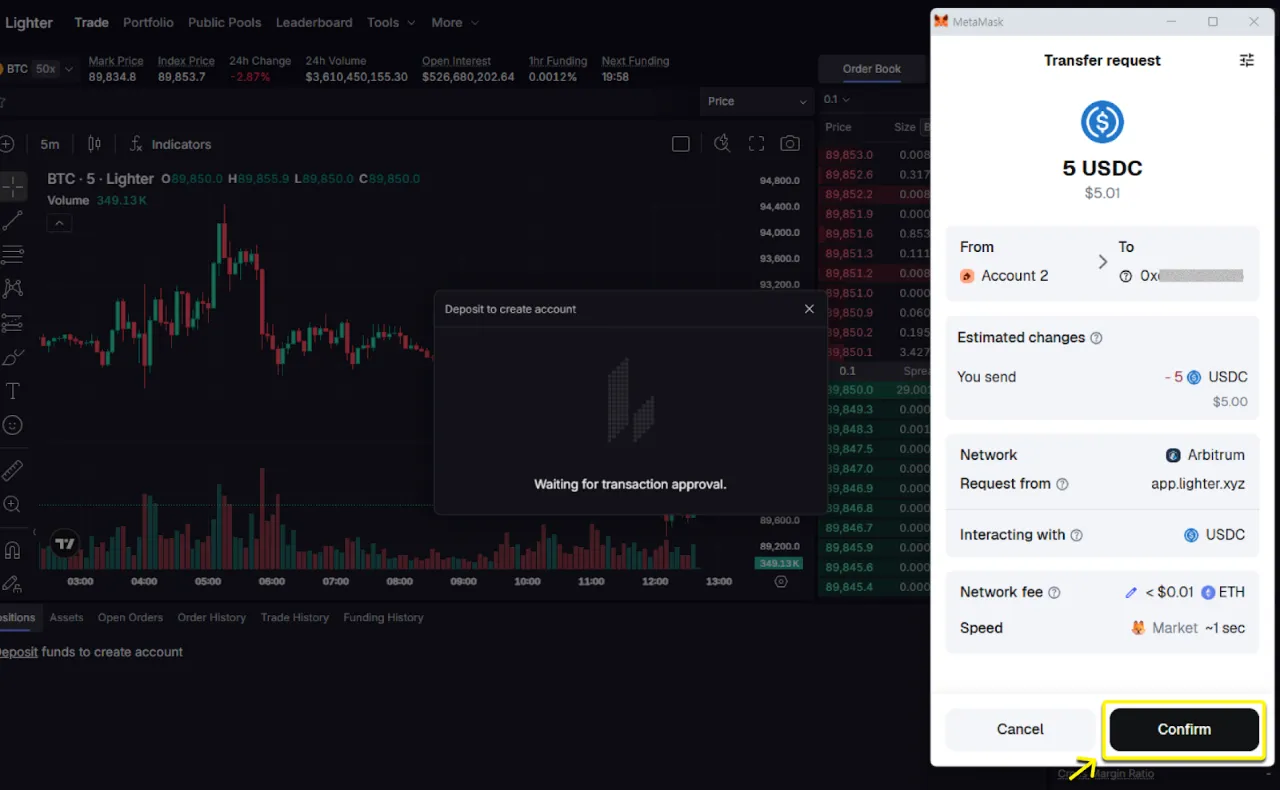Viewport: 1280px width, 790px height.
Task: Click the Estimated changes info icon
Action: pos(1096,338)
